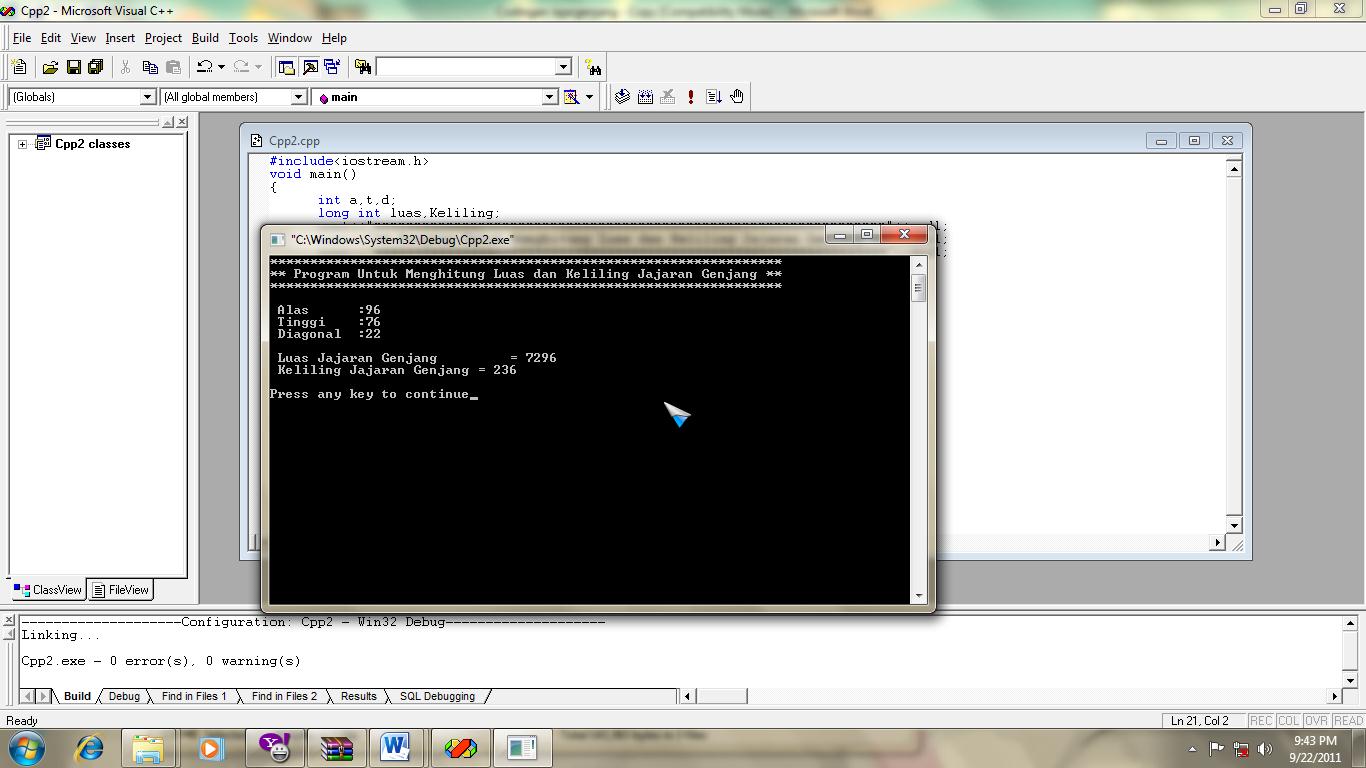Click the Find in Files icon
1366x768 pixels.
(363, 67)
